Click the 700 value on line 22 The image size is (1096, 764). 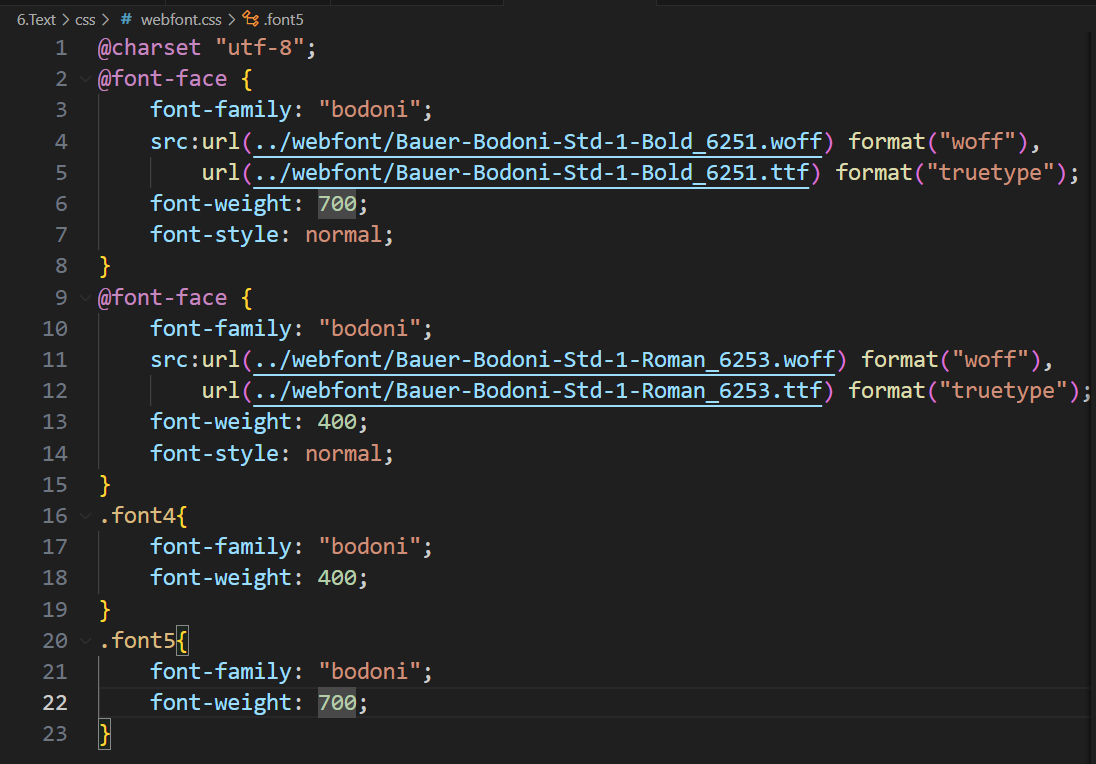click(337, 702)
